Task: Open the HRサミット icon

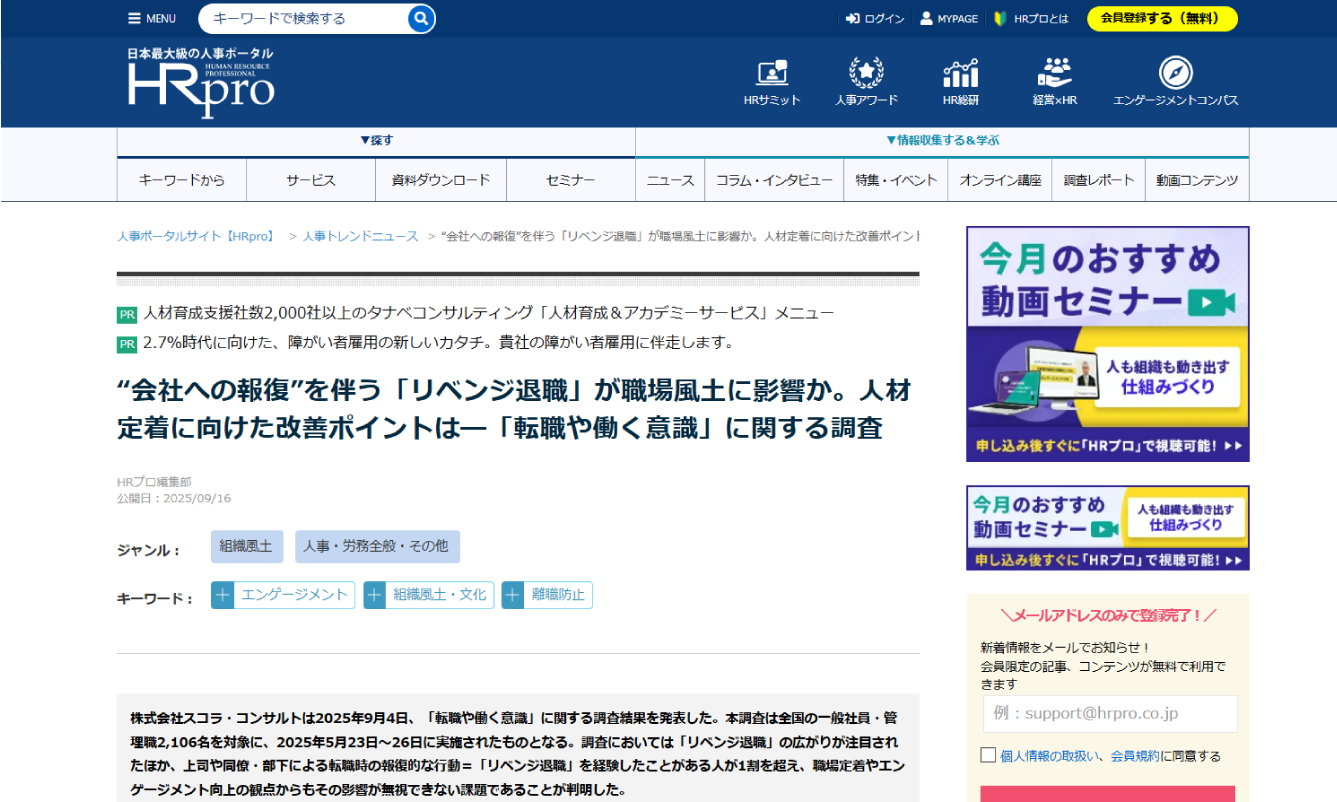Action: click(772, 74)
